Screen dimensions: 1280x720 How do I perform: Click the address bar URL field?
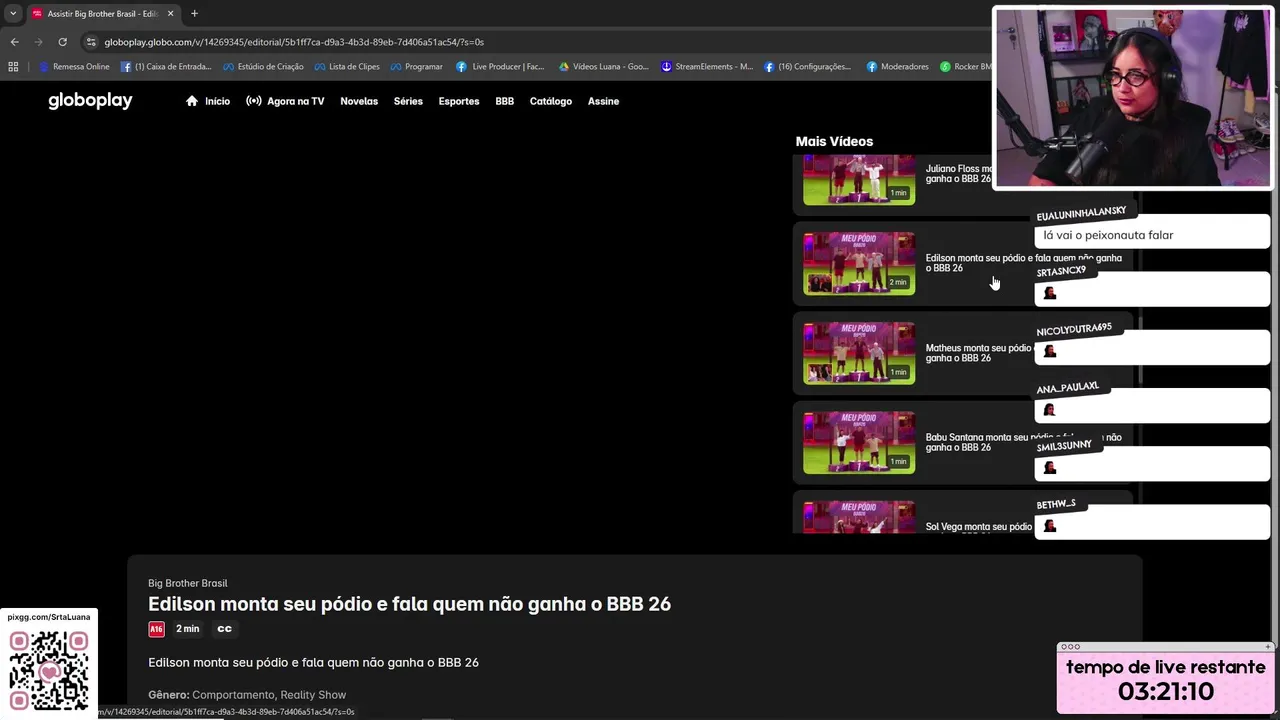pyautogui.click(x=294, y=42)
